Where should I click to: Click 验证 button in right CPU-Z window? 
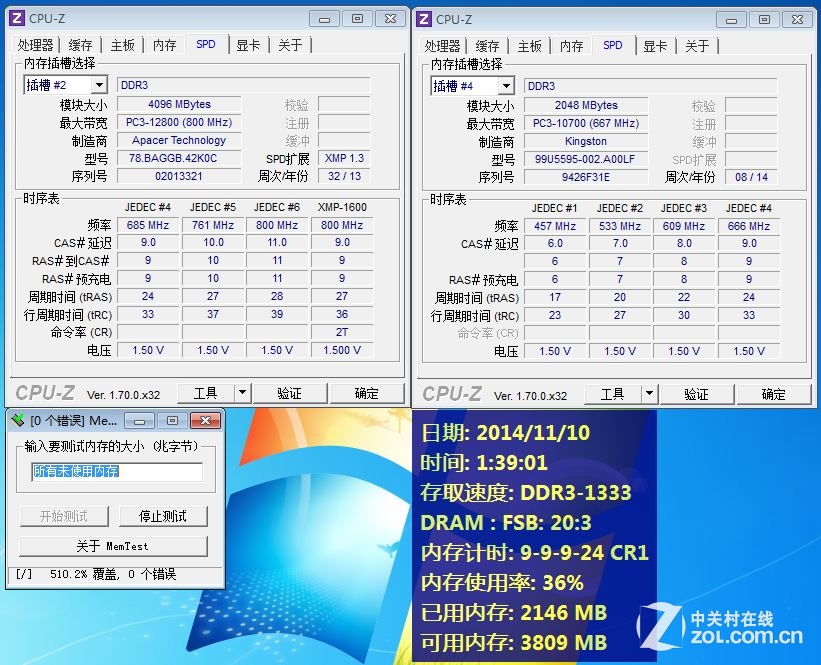[x=696, y=394]
